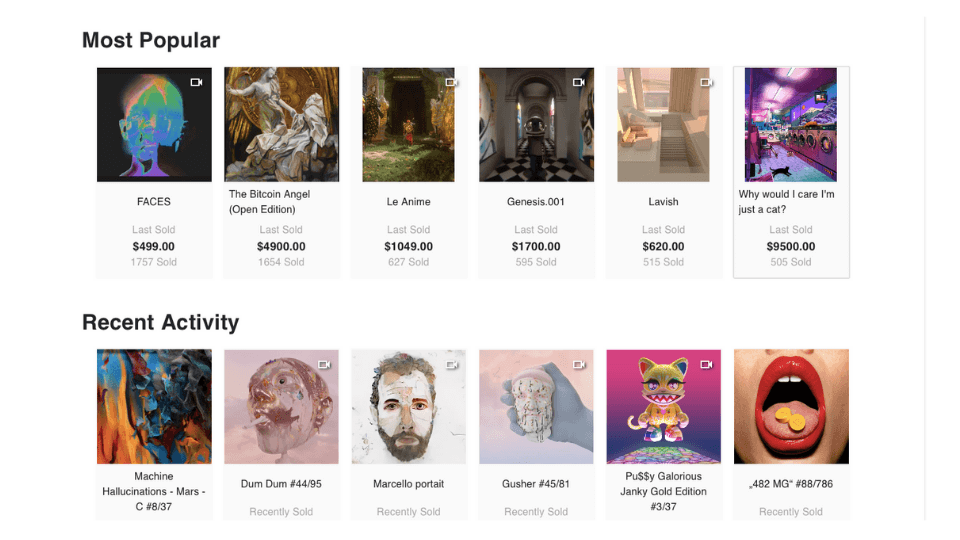The image size is (960, 540).
Task: Click "Why would I care I'm just a cat?" title
Action: 786,202
